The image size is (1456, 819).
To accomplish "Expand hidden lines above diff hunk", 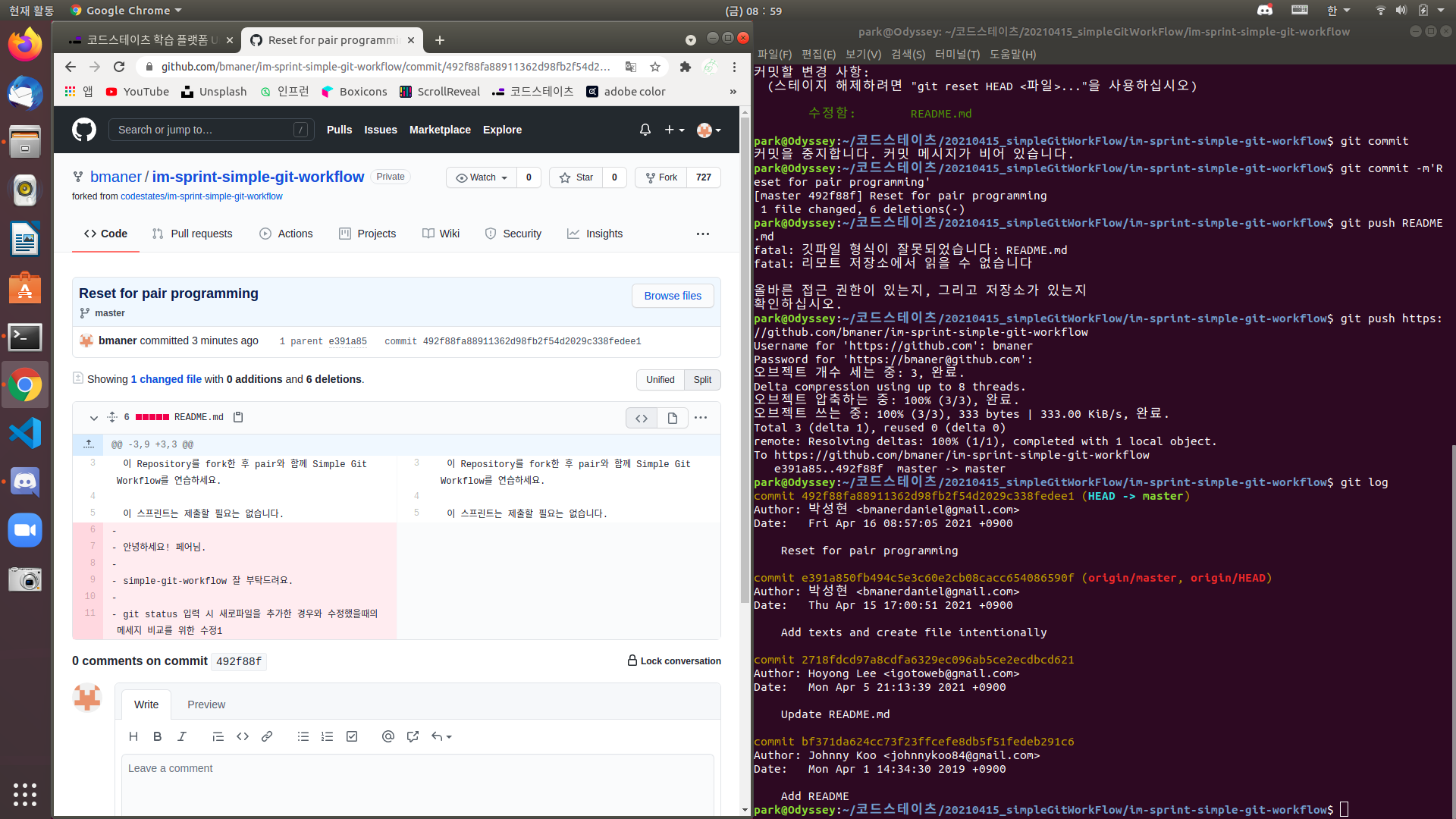I will tap(89, 444).
